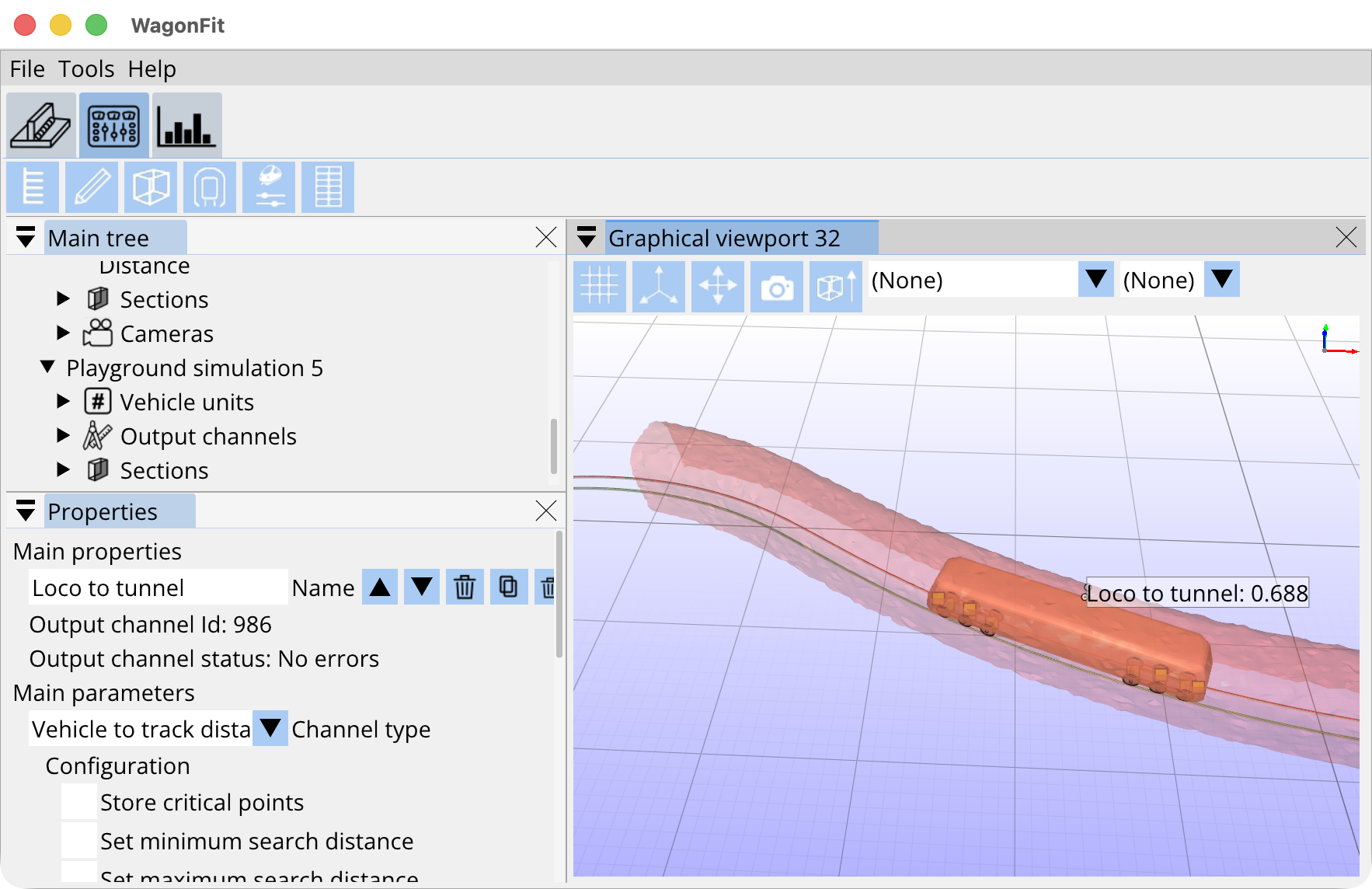Collapse the Playground simulation 5 node
This screenshot has height=889, width=1372.
click(x=47, y=367)
